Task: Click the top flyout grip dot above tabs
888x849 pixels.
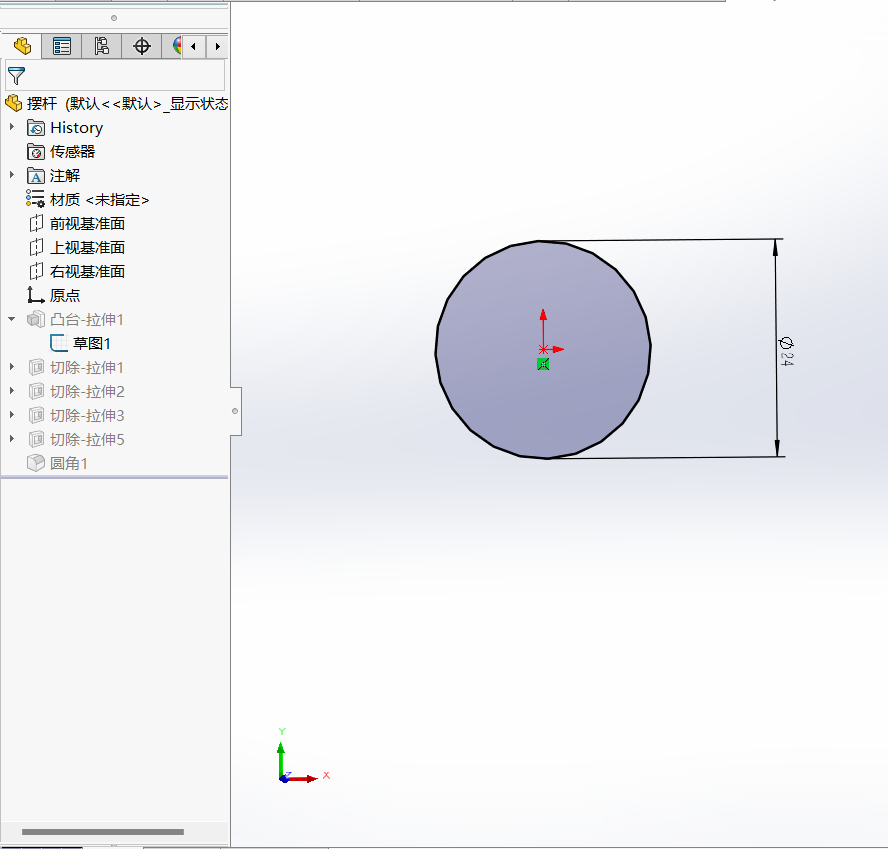Action: (114, 18)
